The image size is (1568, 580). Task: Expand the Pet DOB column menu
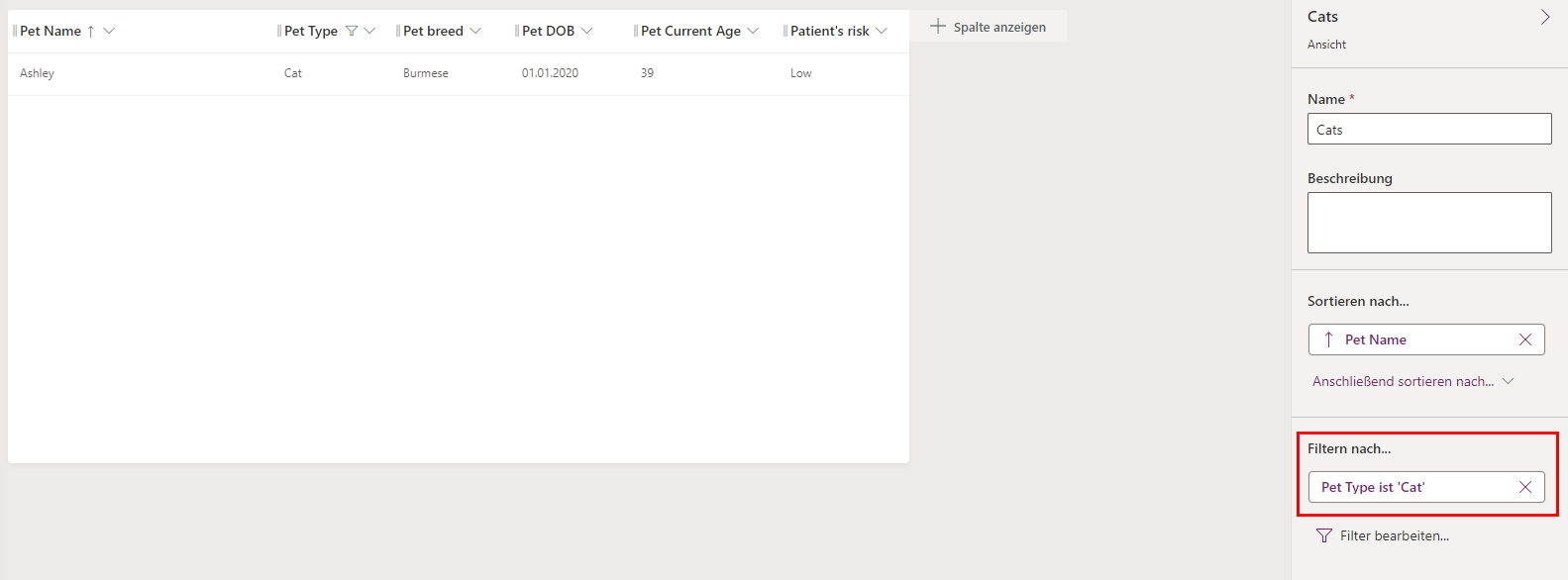click(x=586, y=31)
